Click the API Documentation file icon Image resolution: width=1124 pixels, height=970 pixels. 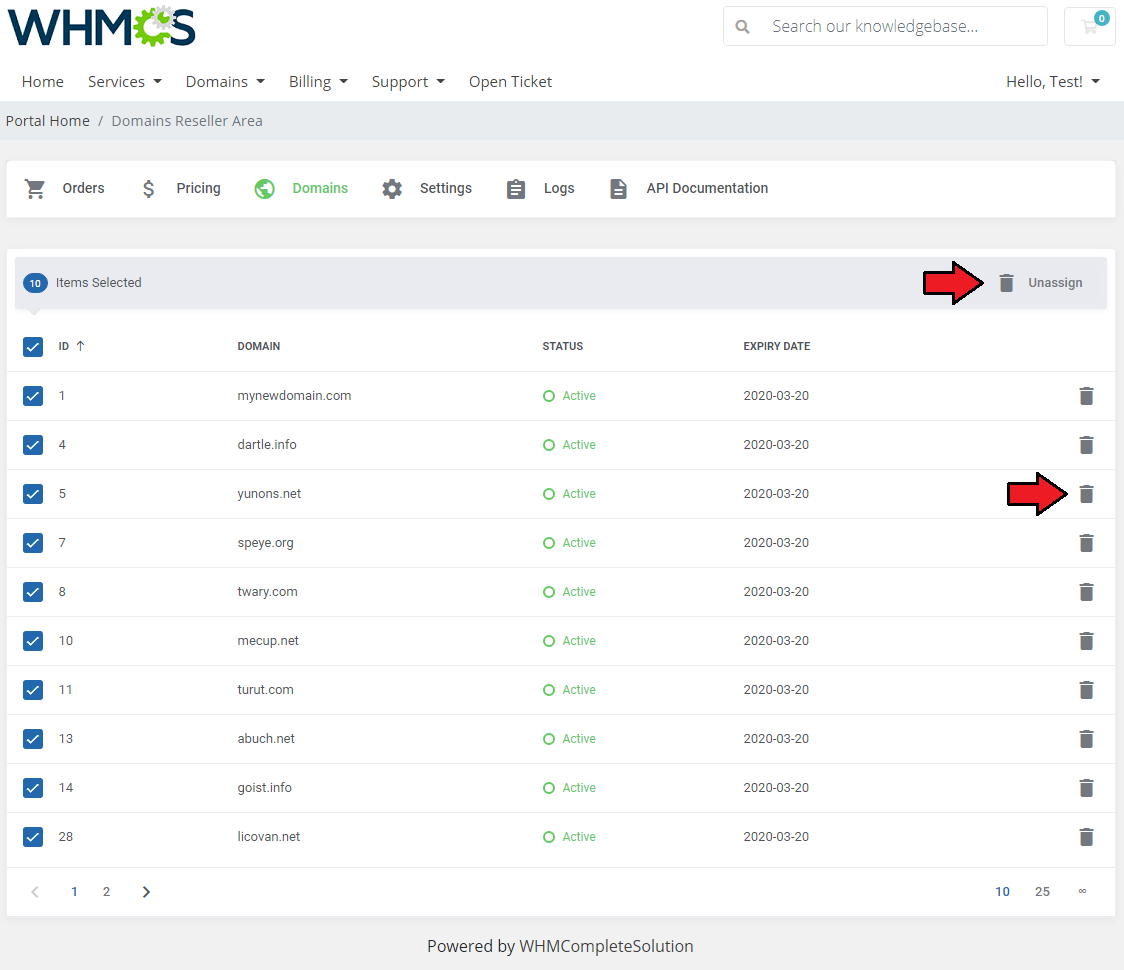click(x=619, y=189)
